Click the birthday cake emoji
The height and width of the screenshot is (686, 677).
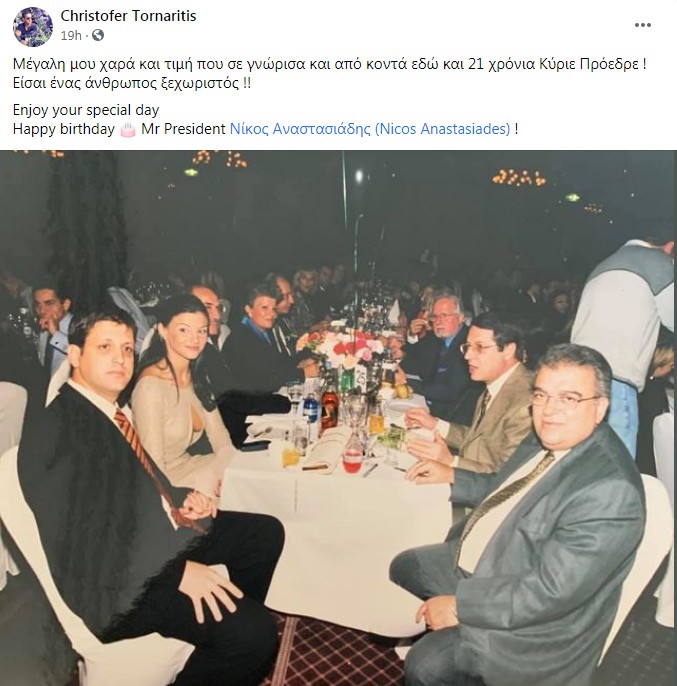tap(127, 129)
